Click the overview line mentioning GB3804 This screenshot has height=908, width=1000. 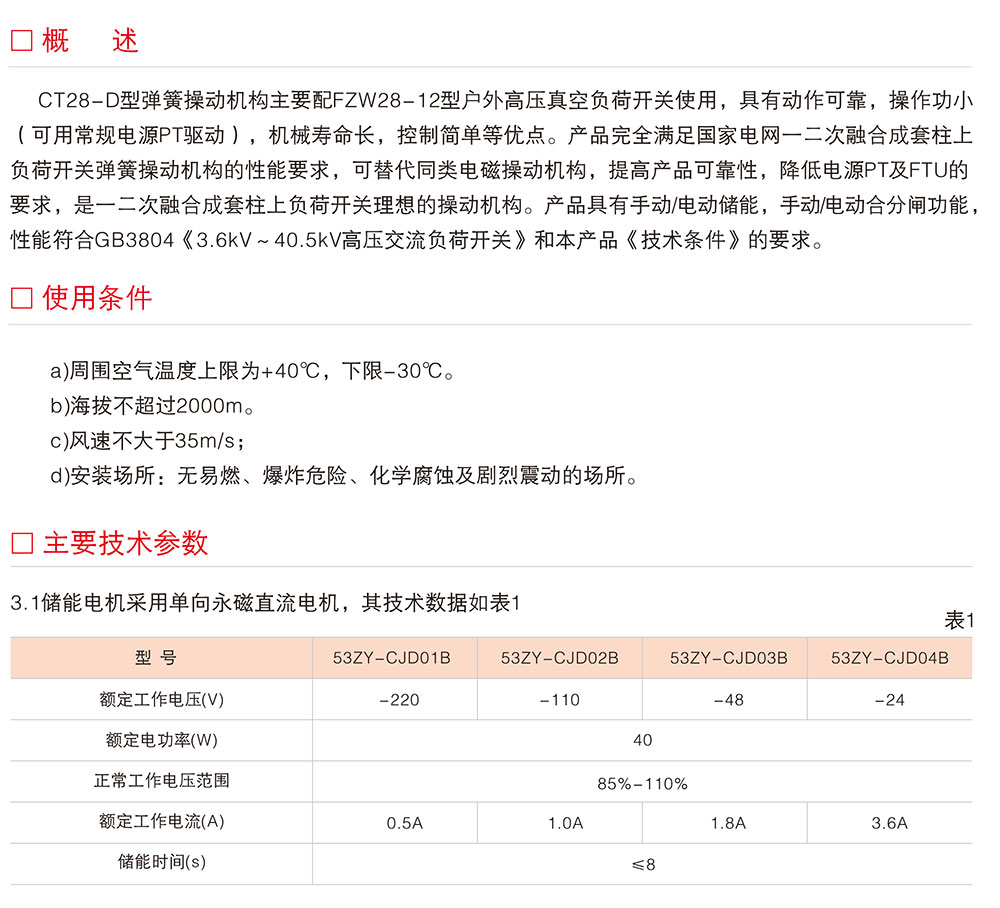coord(418,240)
